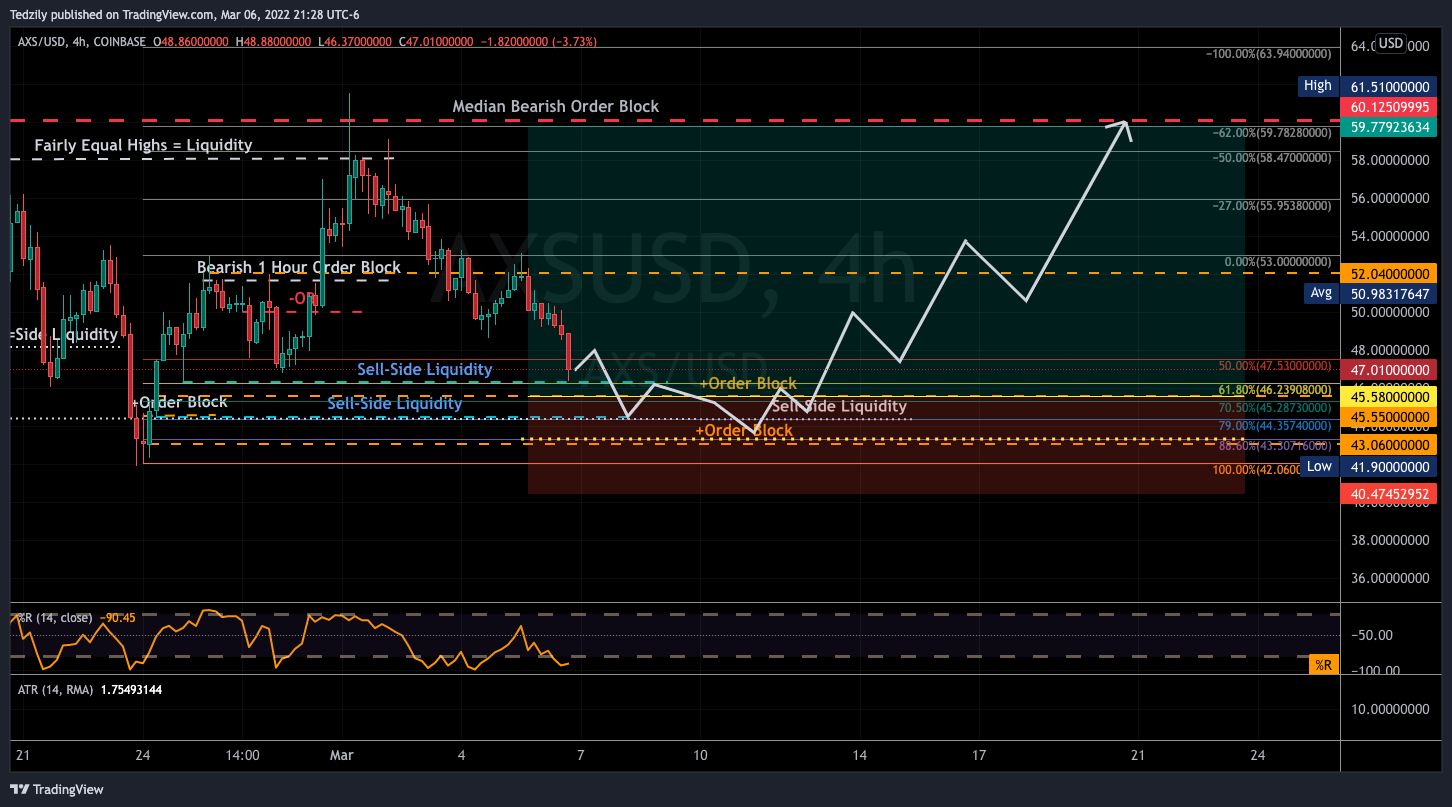The height and width of the screenshot is (807, 1452).
Task: Click the −100.00 value on %R scale
Action: 1374,670
